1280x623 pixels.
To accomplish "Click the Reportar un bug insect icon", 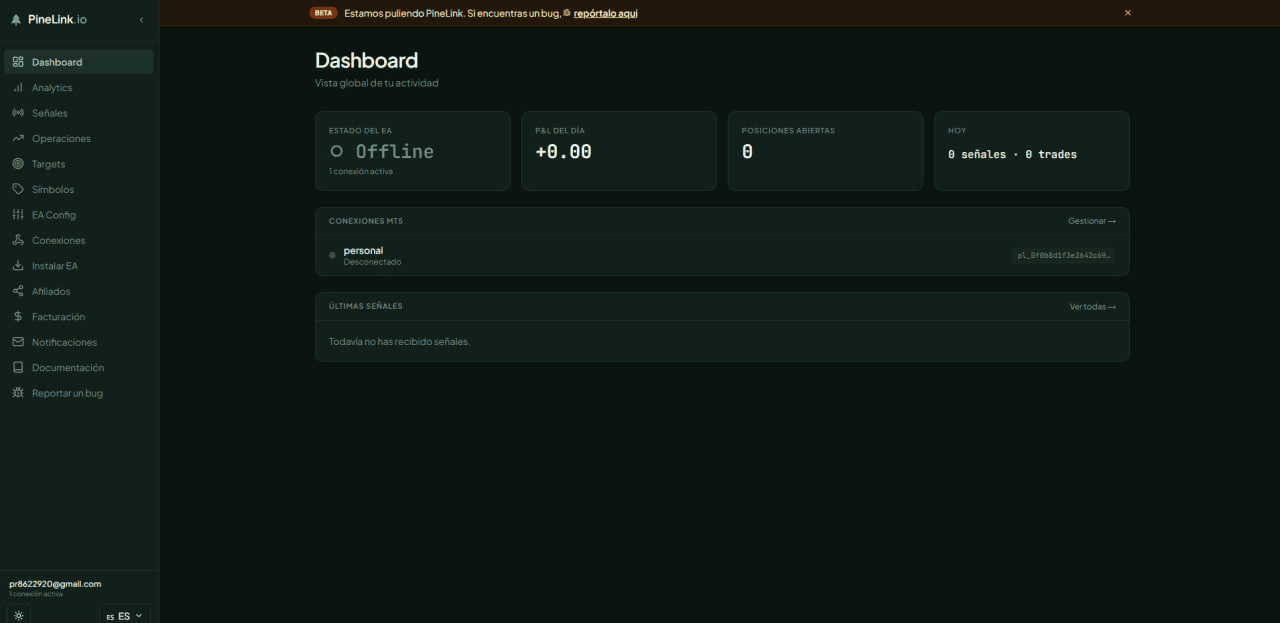I will [x=18, y=393].
